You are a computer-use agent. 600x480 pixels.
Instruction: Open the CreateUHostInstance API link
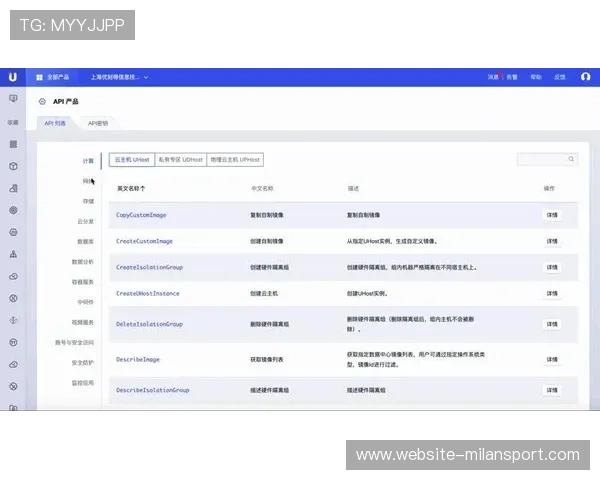click(148, 294)
